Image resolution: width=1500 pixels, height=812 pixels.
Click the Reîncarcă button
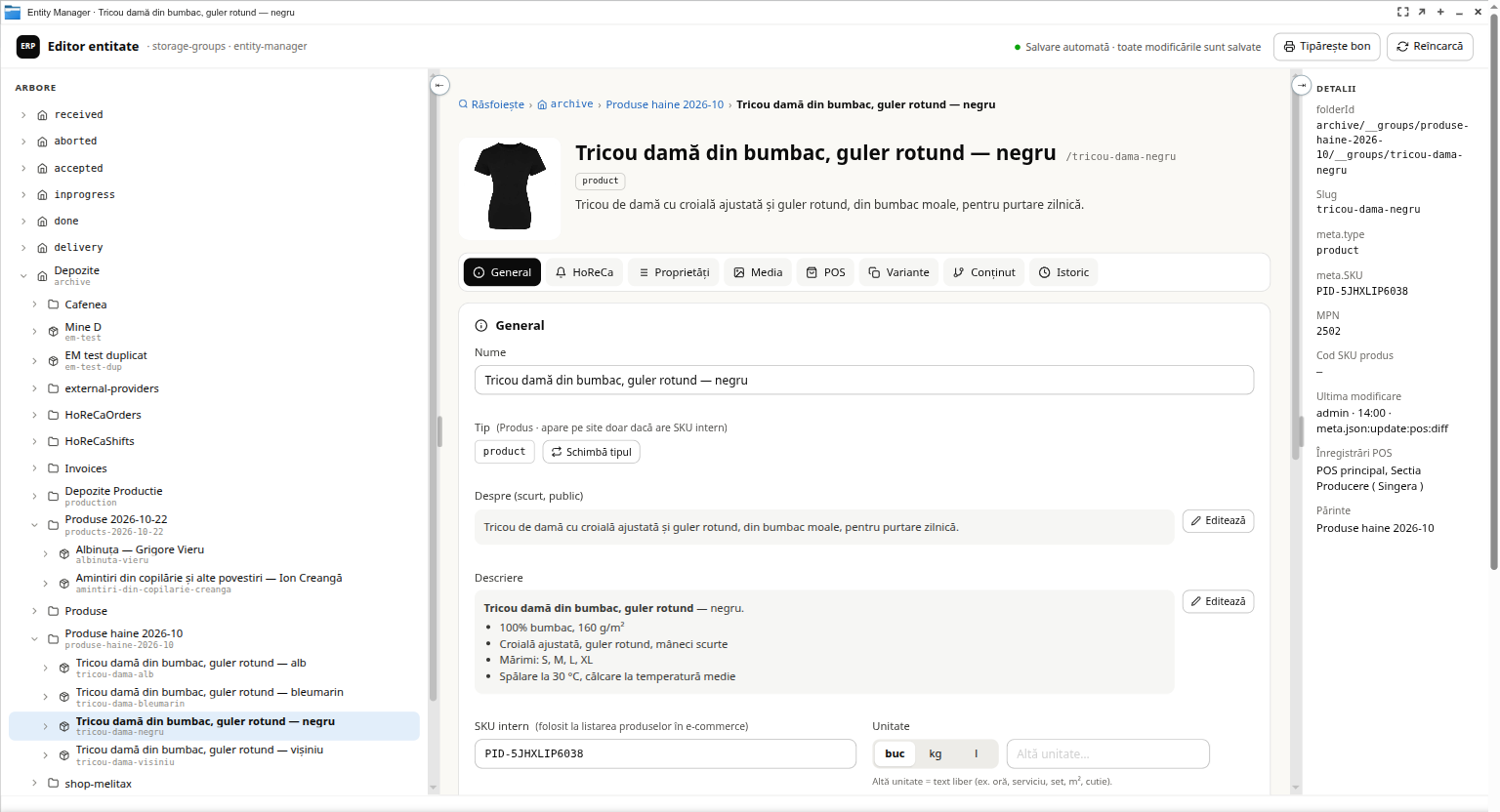1430,47
